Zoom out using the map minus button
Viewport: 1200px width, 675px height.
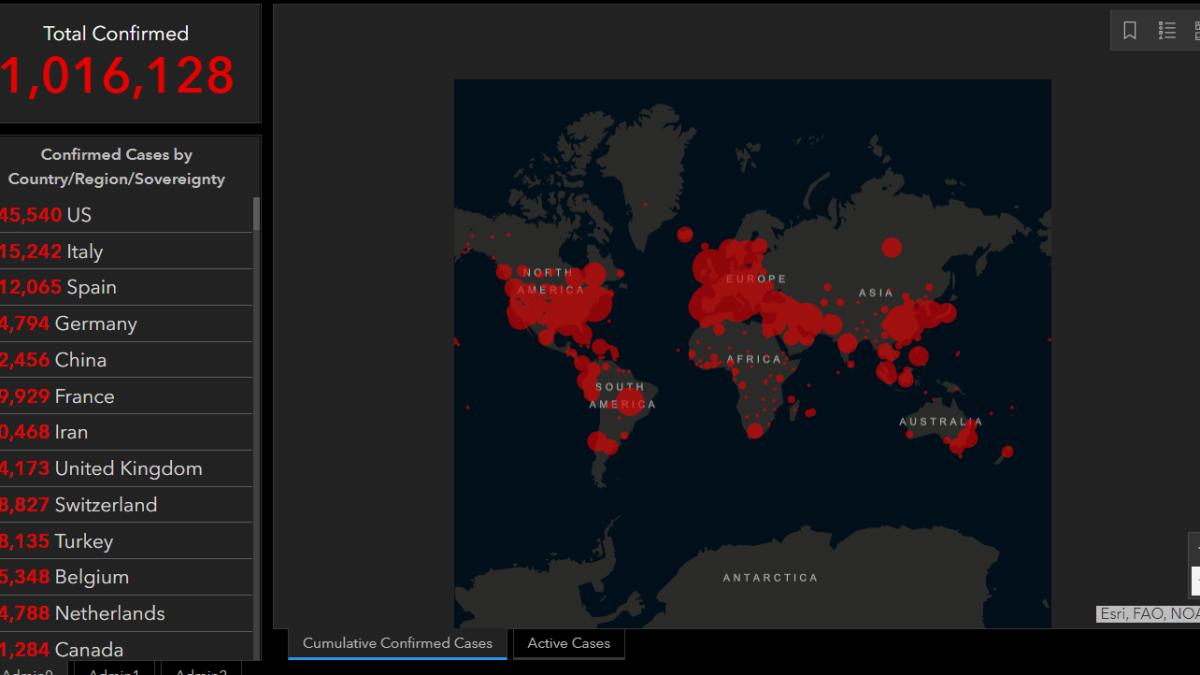coord(1196,580)
